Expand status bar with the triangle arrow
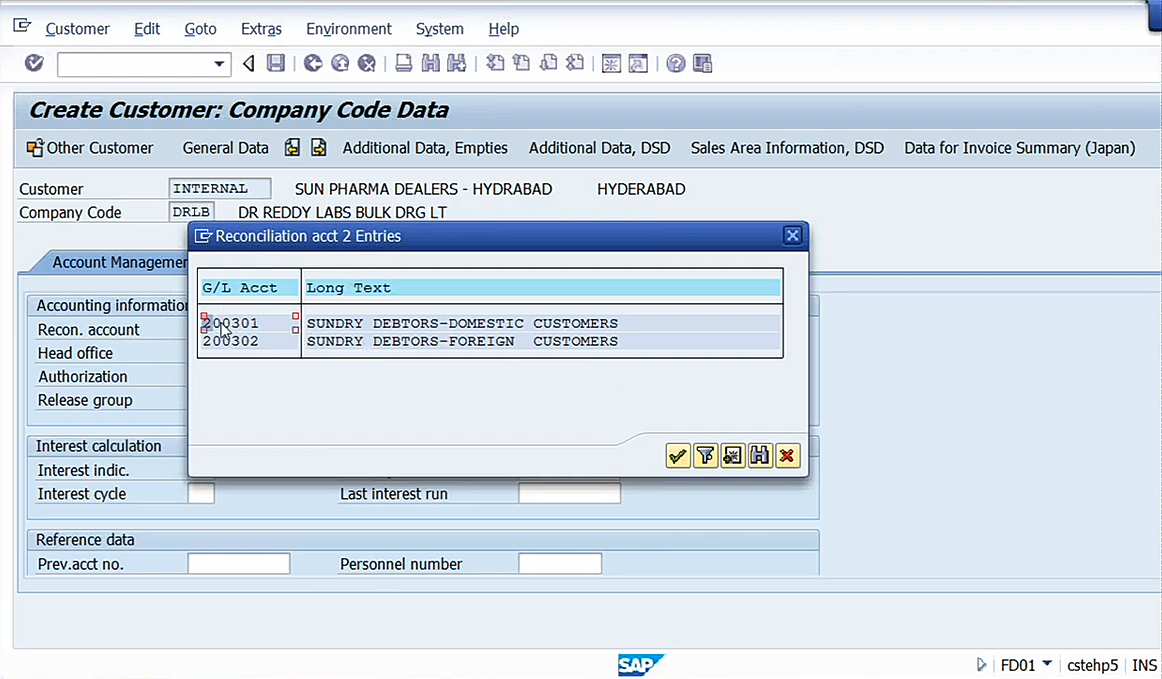The width and height of the screenshot is (1162, 679). 981,665
